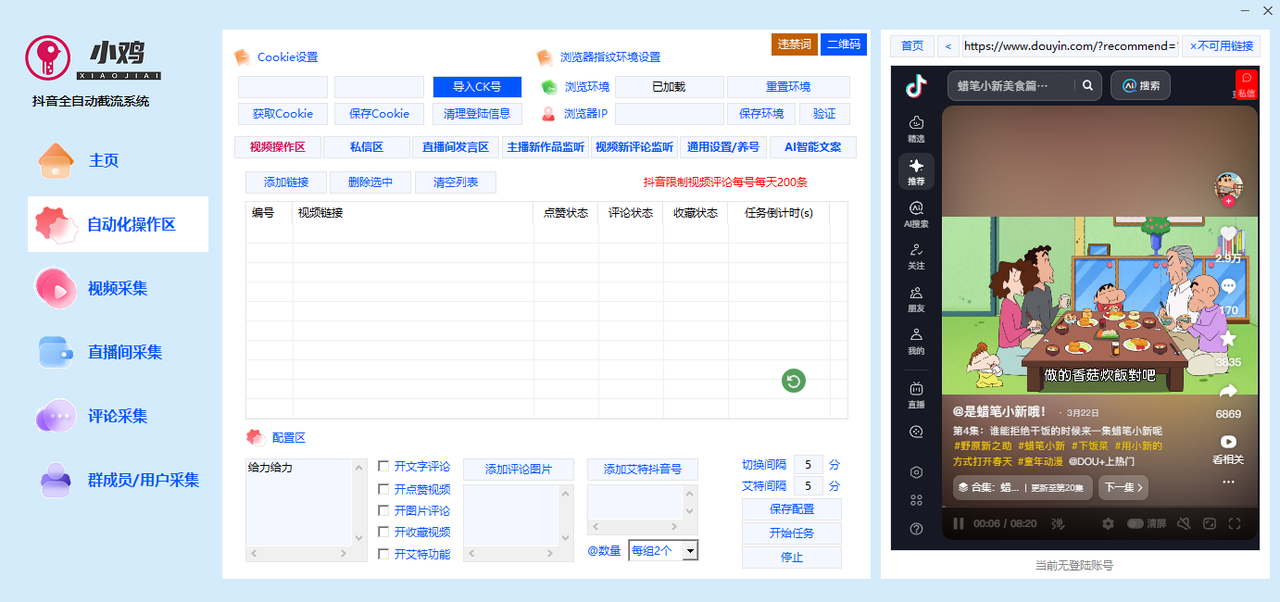
Task: Open 视频采集 in the left sidebar
Action: click(117, 288)
